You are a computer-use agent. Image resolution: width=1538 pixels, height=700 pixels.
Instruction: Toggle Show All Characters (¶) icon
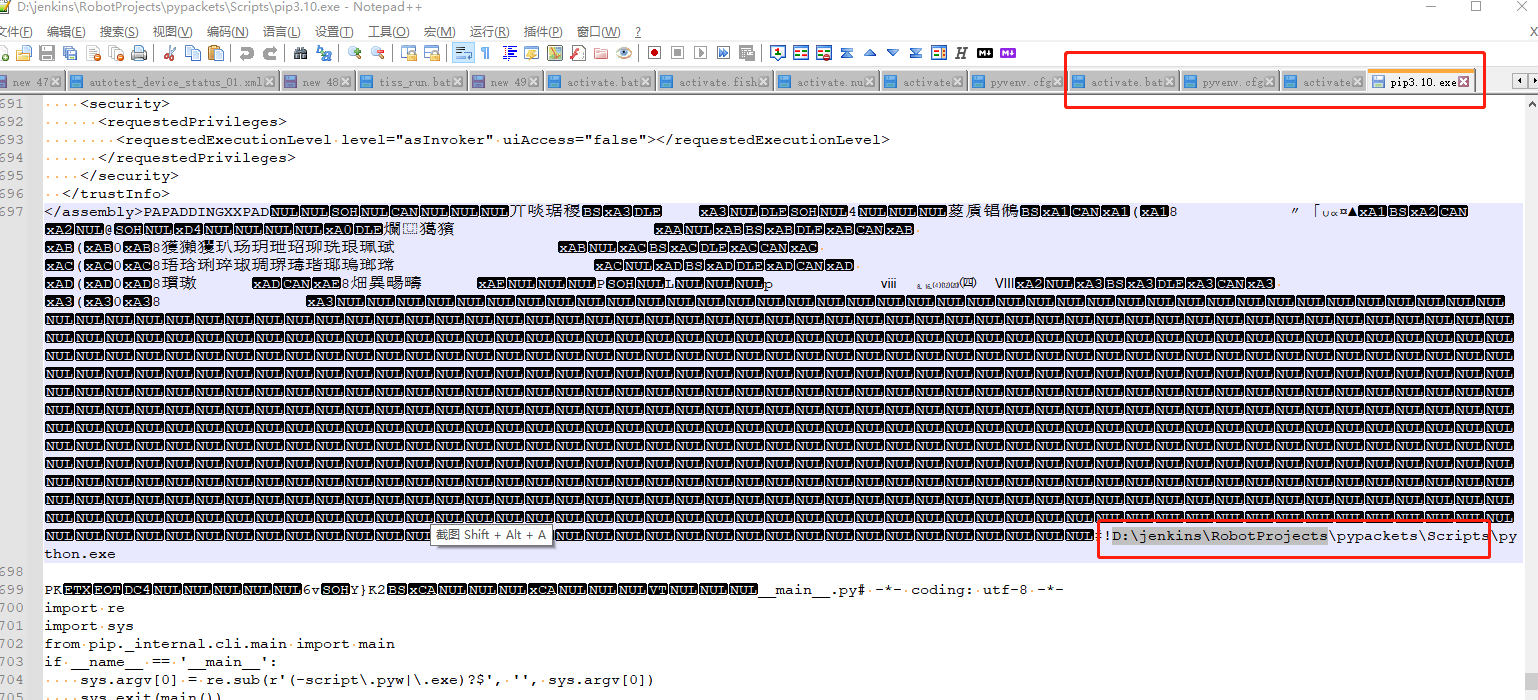point(485,53)
